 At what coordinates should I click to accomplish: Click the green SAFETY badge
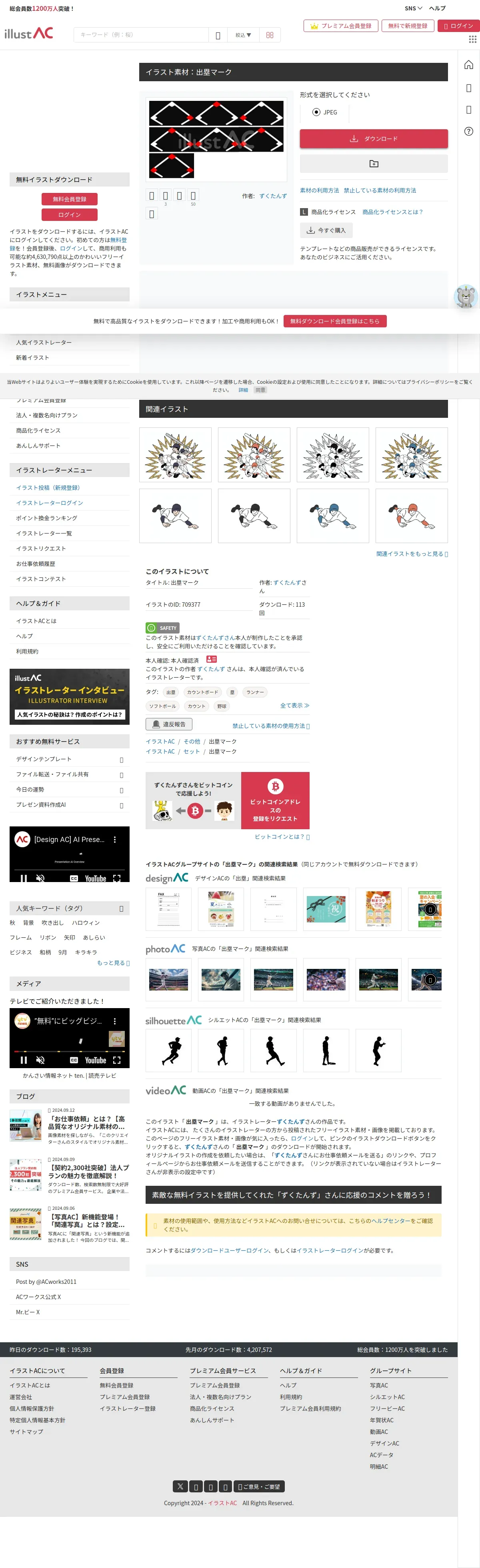(x=162, y=628)
